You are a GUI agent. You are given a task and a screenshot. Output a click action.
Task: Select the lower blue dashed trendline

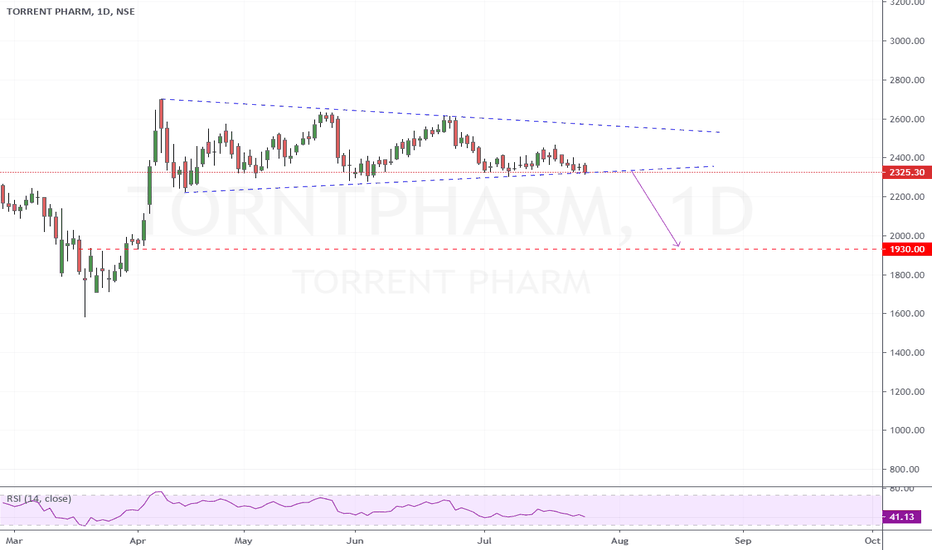click(x=449, y=179)
